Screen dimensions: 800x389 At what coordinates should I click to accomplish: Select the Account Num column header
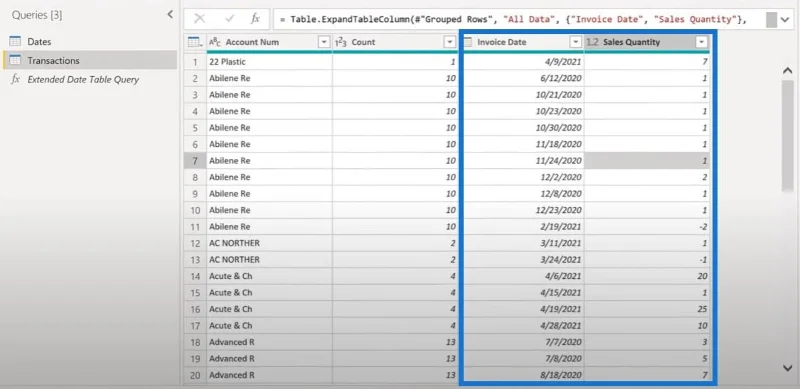click(269, 42)
